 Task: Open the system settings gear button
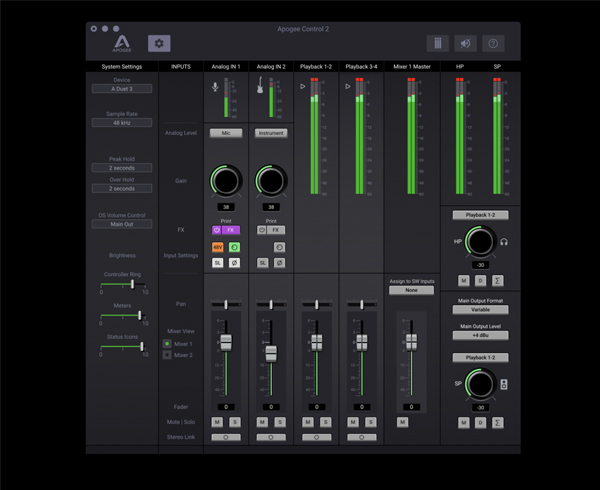coord(159,43)
